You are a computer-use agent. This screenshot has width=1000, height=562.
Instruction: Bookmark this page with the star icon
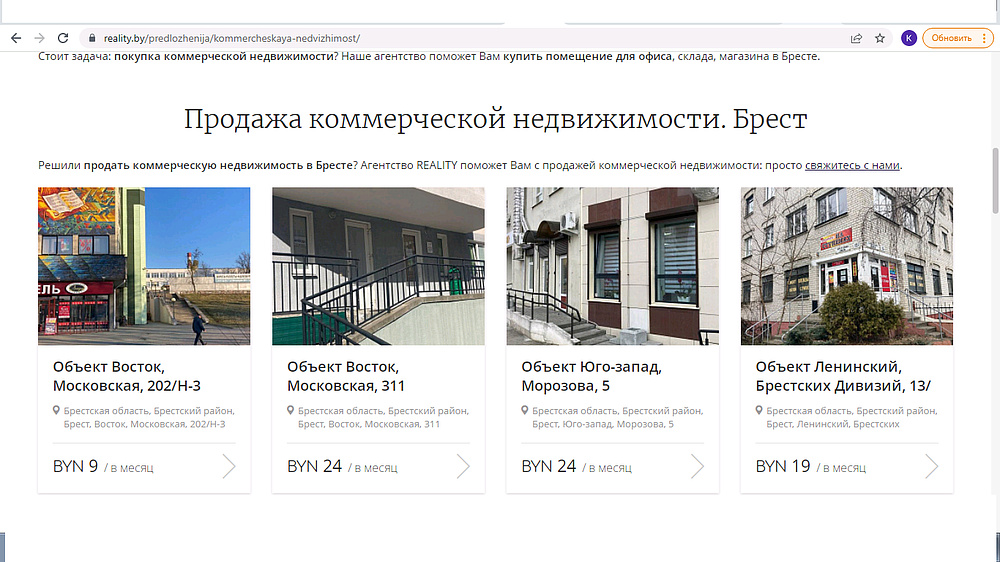click(x=880, y=38)
